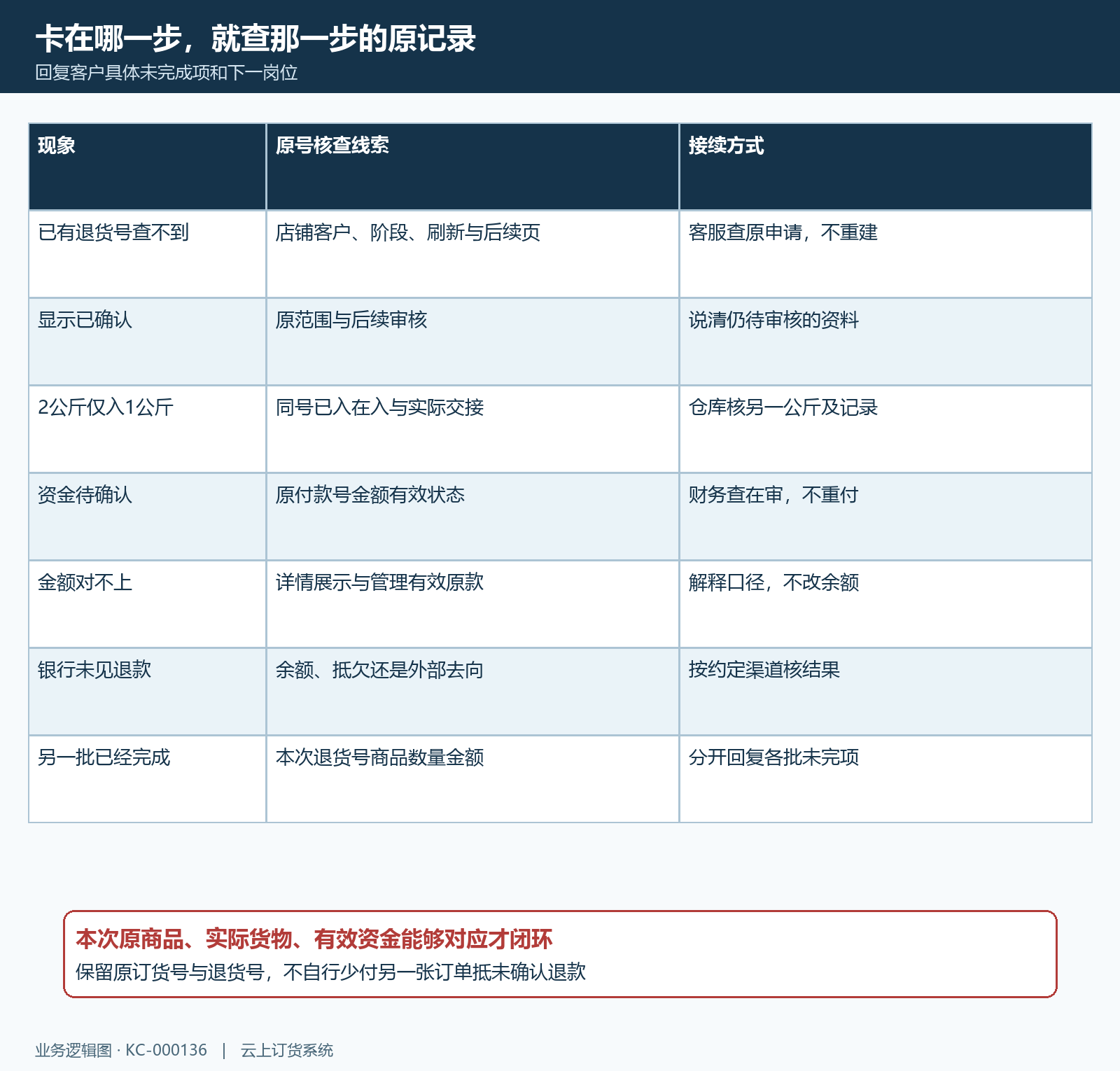
Task: Select the 现象 column header
Action: coord(147,167)
